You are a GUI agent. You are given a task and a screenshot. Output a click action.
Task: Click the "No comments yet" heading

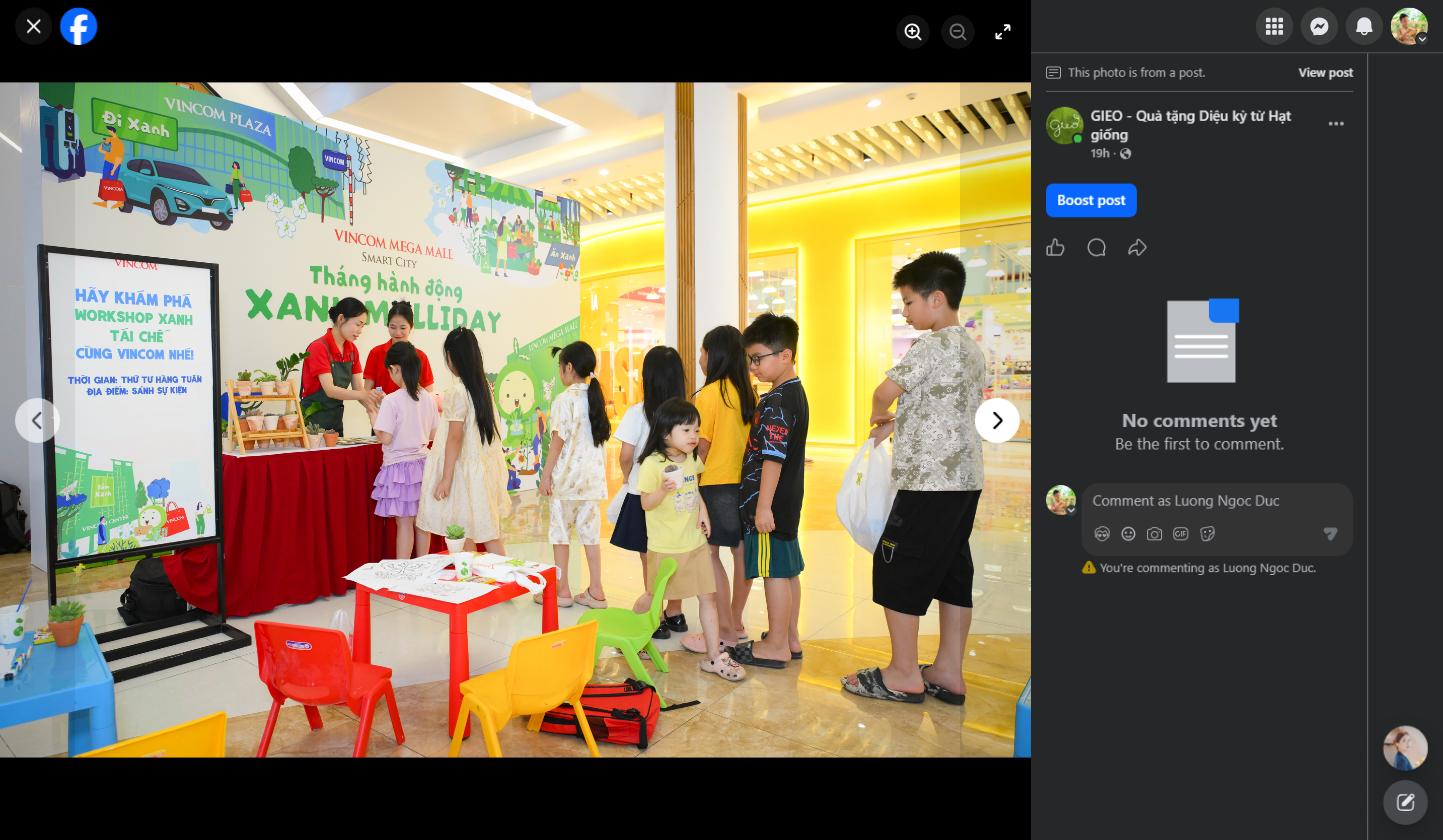1199,421
